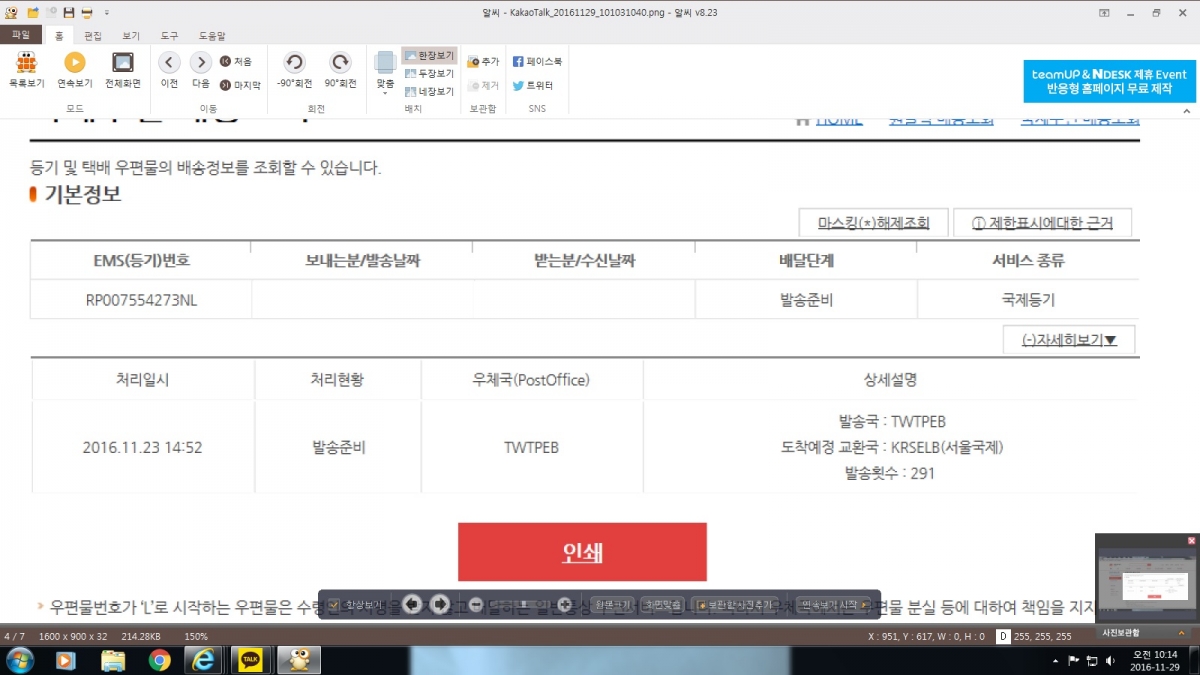
Task: Switch to the 도구 ribbon tab
Action: pos(169,35)
